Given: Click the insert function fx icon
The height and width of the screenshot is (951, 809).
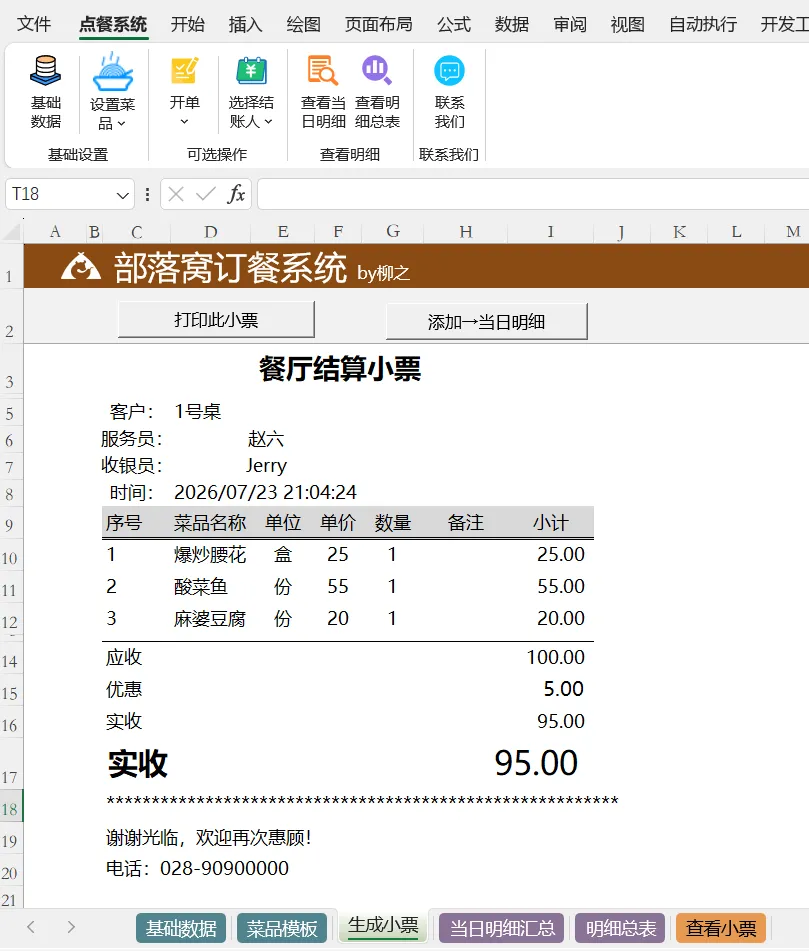Looking at the screenshot, I should pyautogui.click(x=236, y=194).
